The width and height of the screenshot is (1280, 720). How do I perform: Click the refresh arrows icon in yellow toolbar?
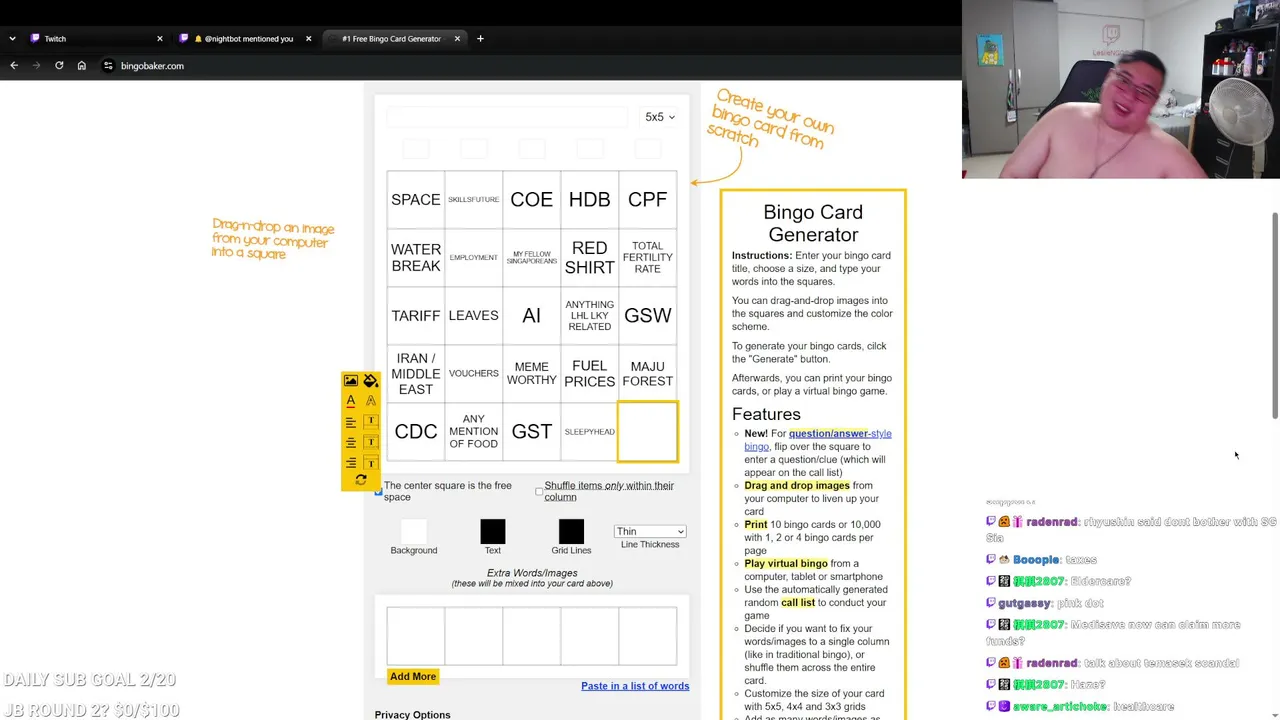(x=361, y=481)
